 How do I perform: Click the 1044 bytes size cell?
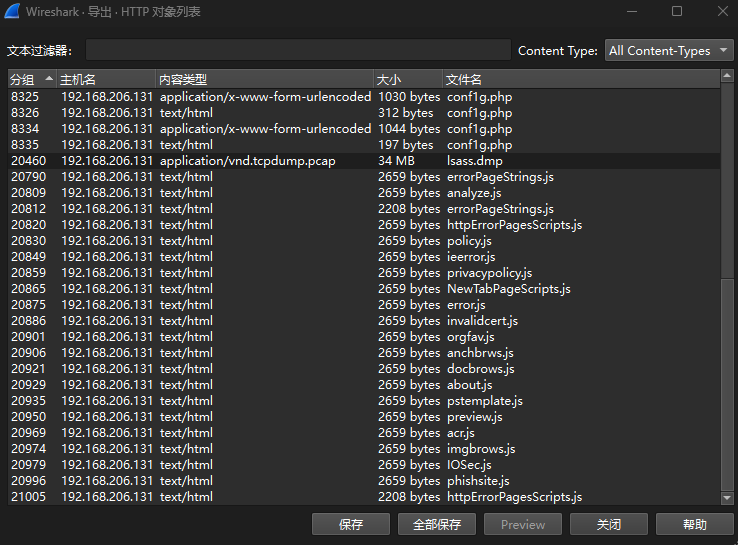409,129
